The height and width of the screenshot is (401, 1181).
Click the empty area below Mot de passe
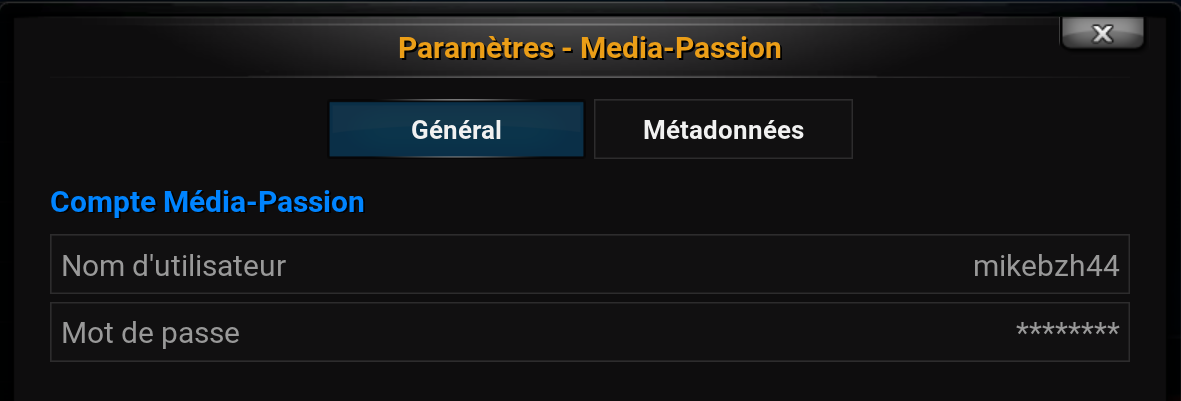pos(589,382)
